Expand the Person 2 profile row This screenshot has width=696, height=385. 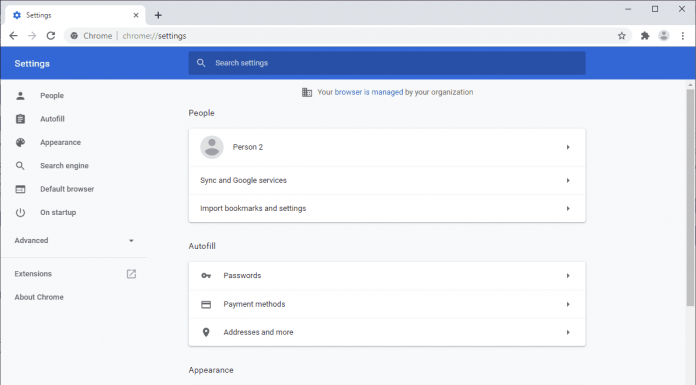[x=387, y=147]
